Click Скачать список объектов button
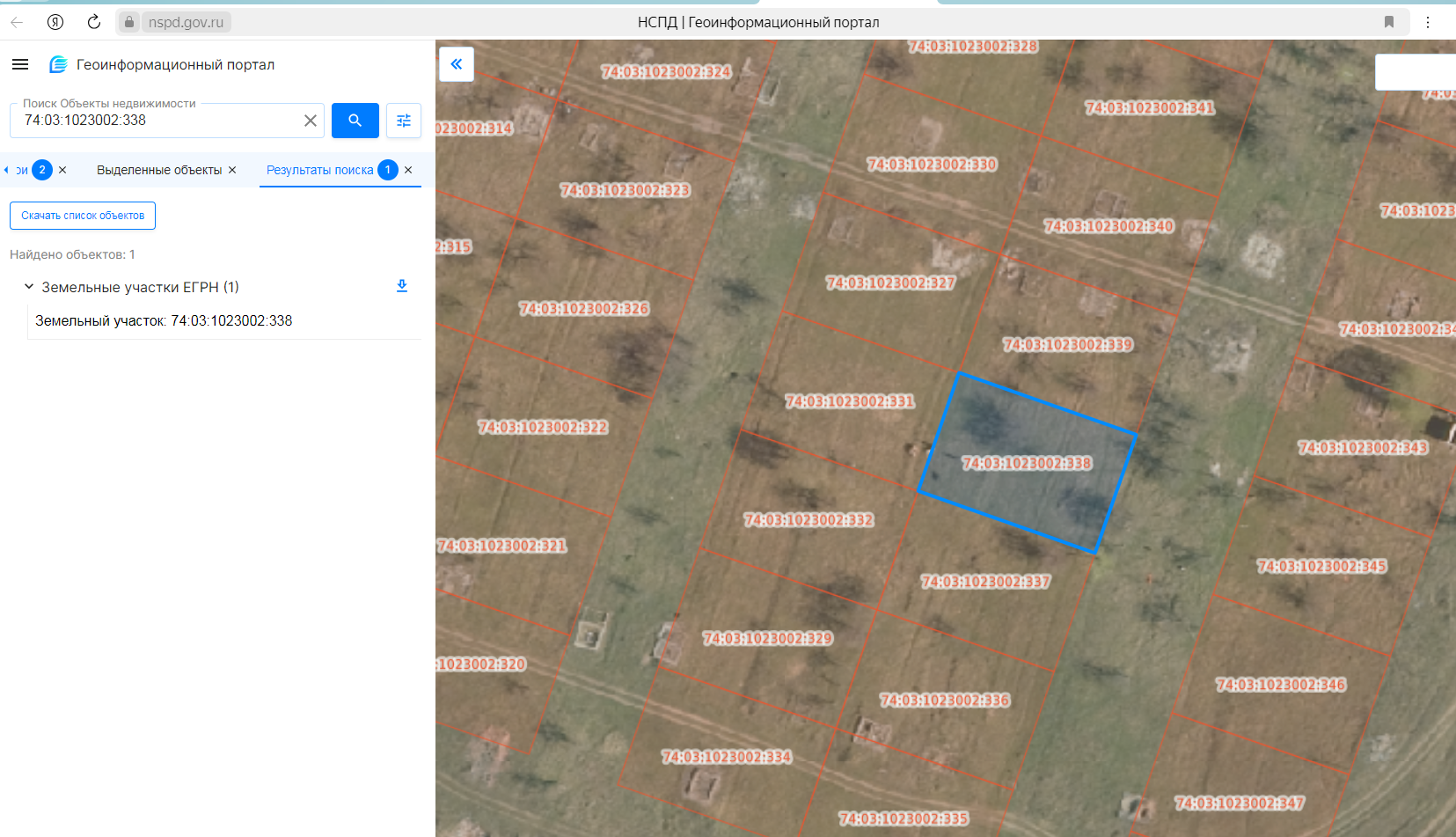The width and height of the screenshot is (1456, 837). click(83, 216)
